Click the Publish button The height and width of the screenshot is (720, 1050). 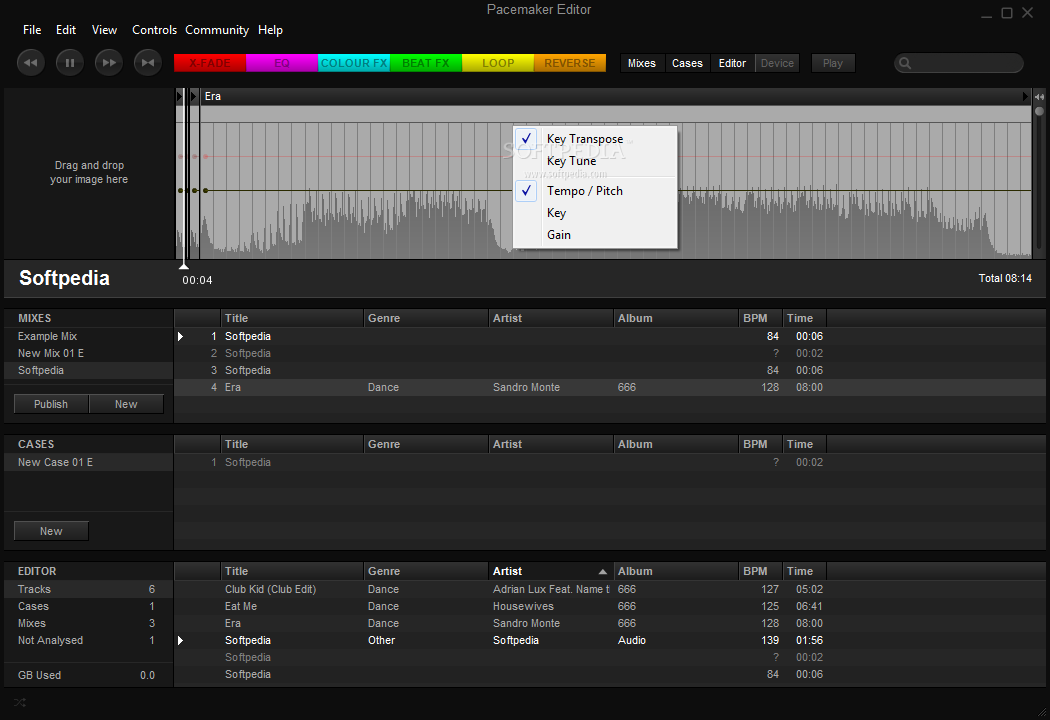(51, 404)
